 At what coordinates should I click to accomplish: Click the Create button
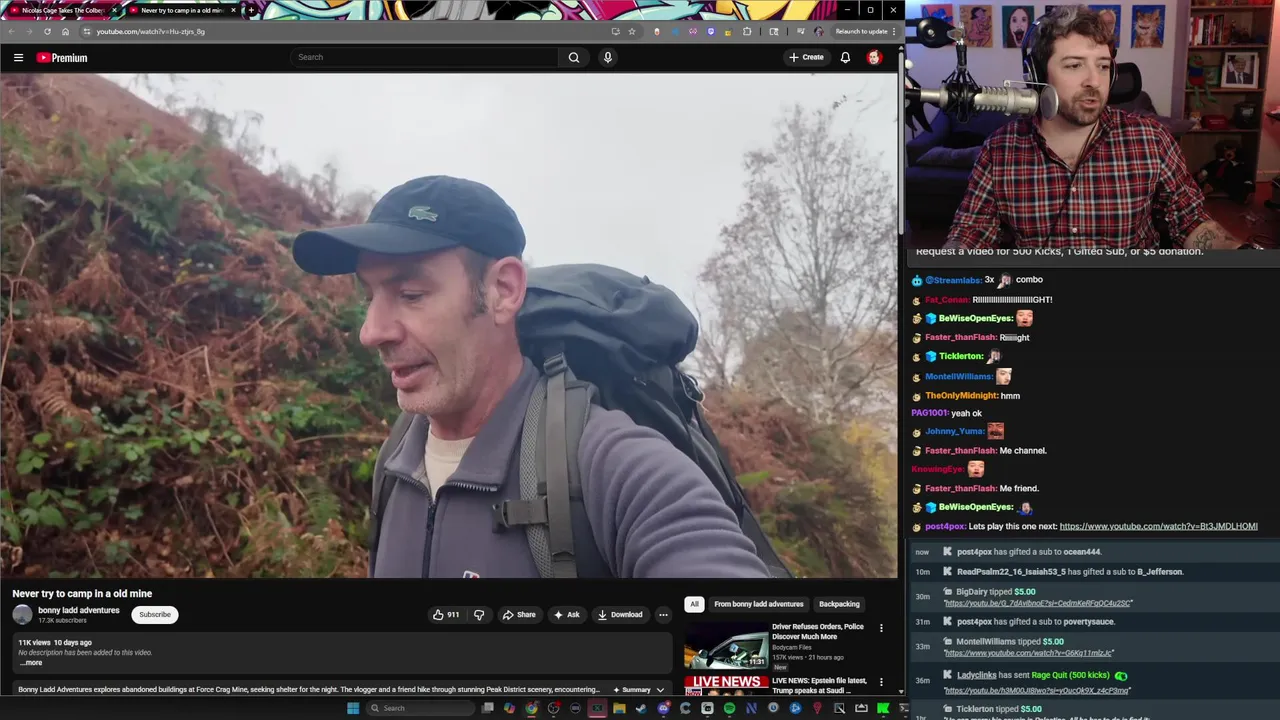click(x=806, y=57)
